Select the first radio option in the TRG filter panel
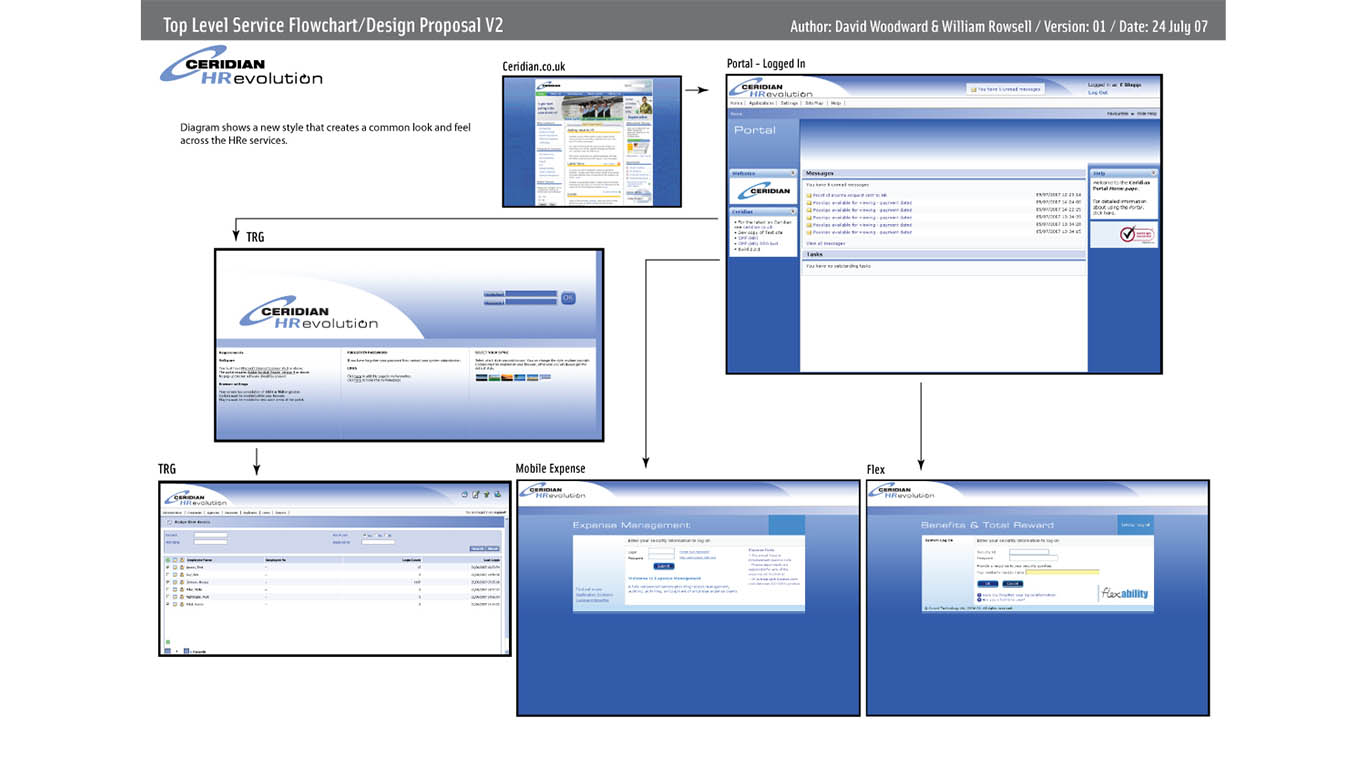The image size is (1366, 768). coord(364,535)
